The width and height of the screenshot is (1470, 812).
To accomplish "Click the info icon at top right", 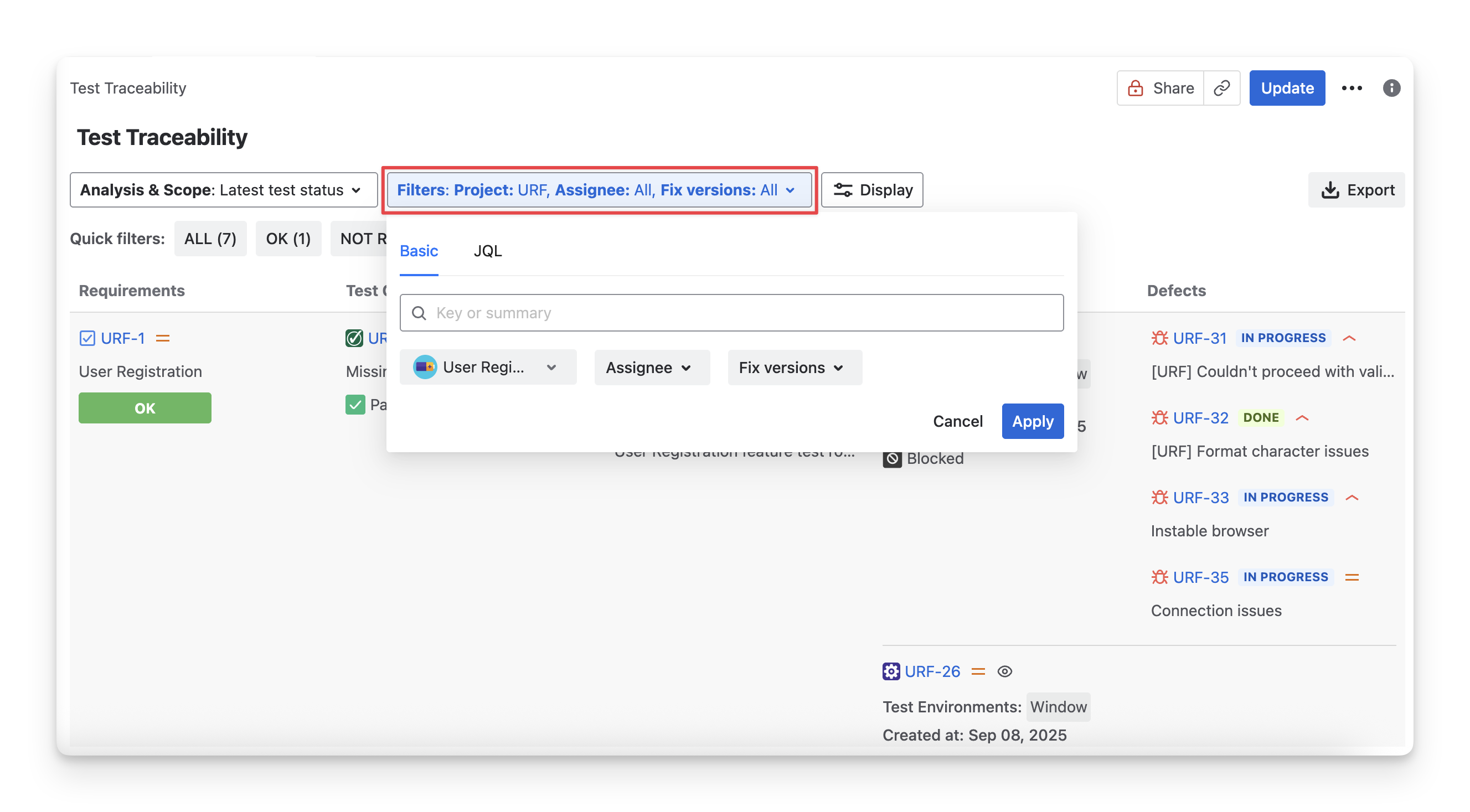I will coord(1391,88).
